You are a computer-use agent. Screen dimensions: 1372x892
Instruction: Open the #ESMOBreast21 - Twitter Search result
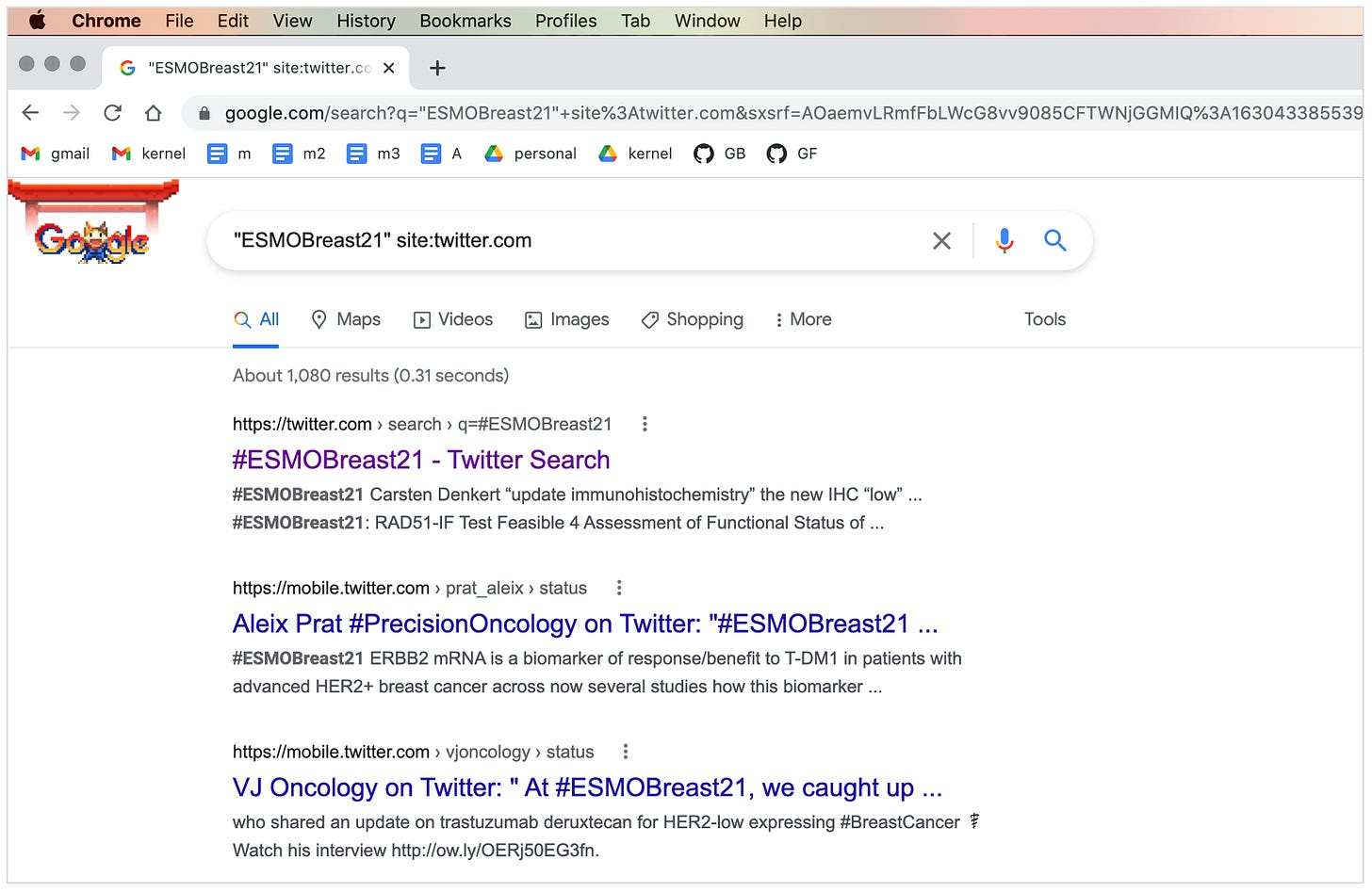point(421,461)
